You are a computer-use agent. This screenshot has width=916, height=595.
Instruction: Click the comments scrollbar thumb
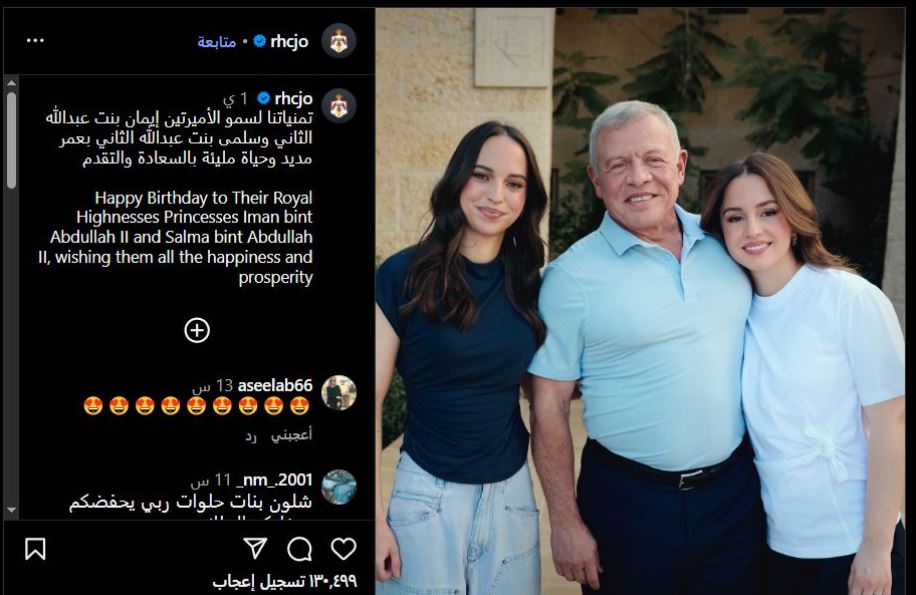tap(11, 140)
